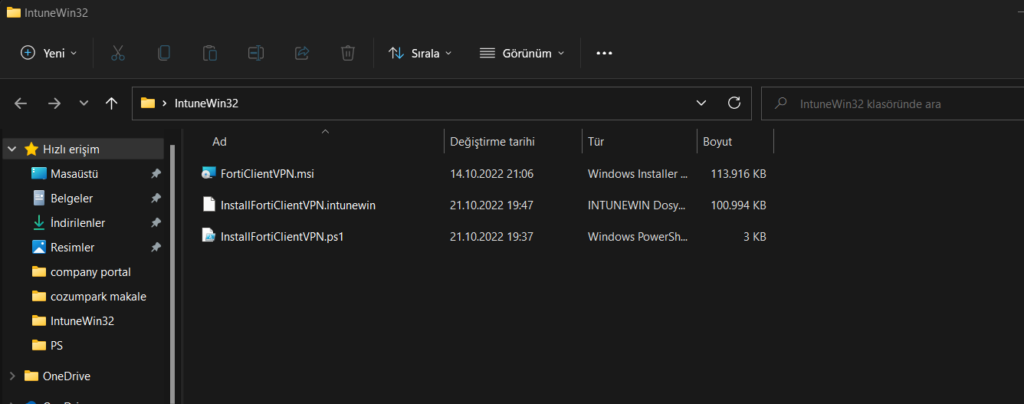Click the Rename icon in toolbar
This screenshot has height=404, width=1024.
(256, 54)
